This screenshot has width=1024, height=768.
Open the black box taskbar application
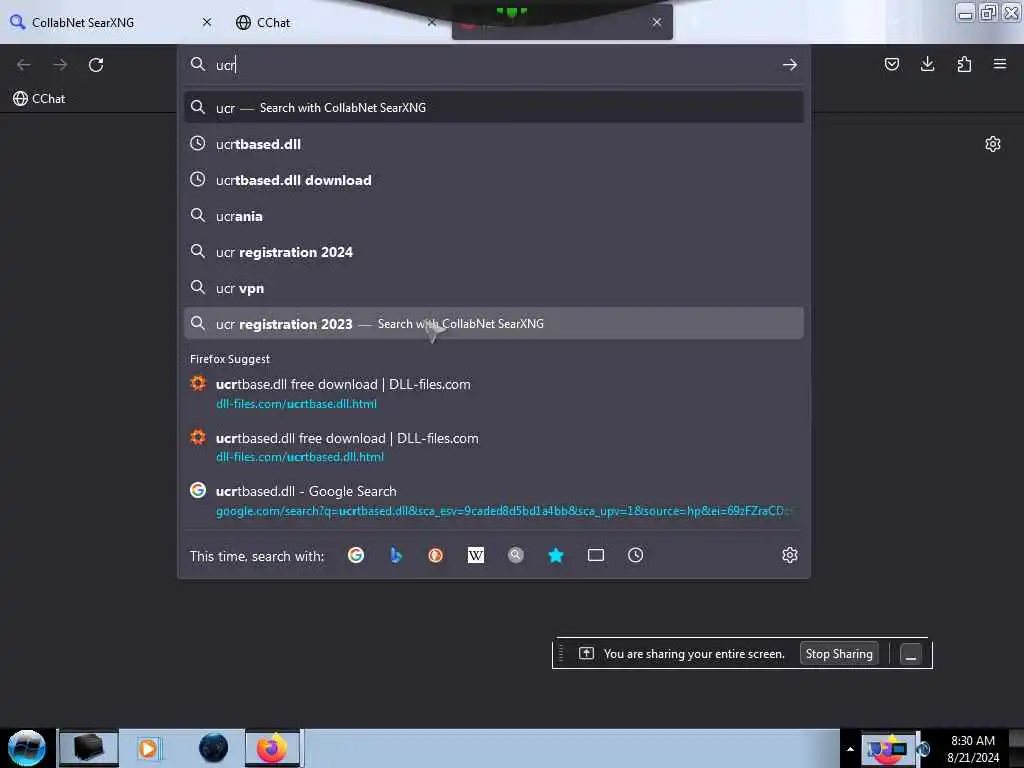pyautogui.click(x=89, y=748)
